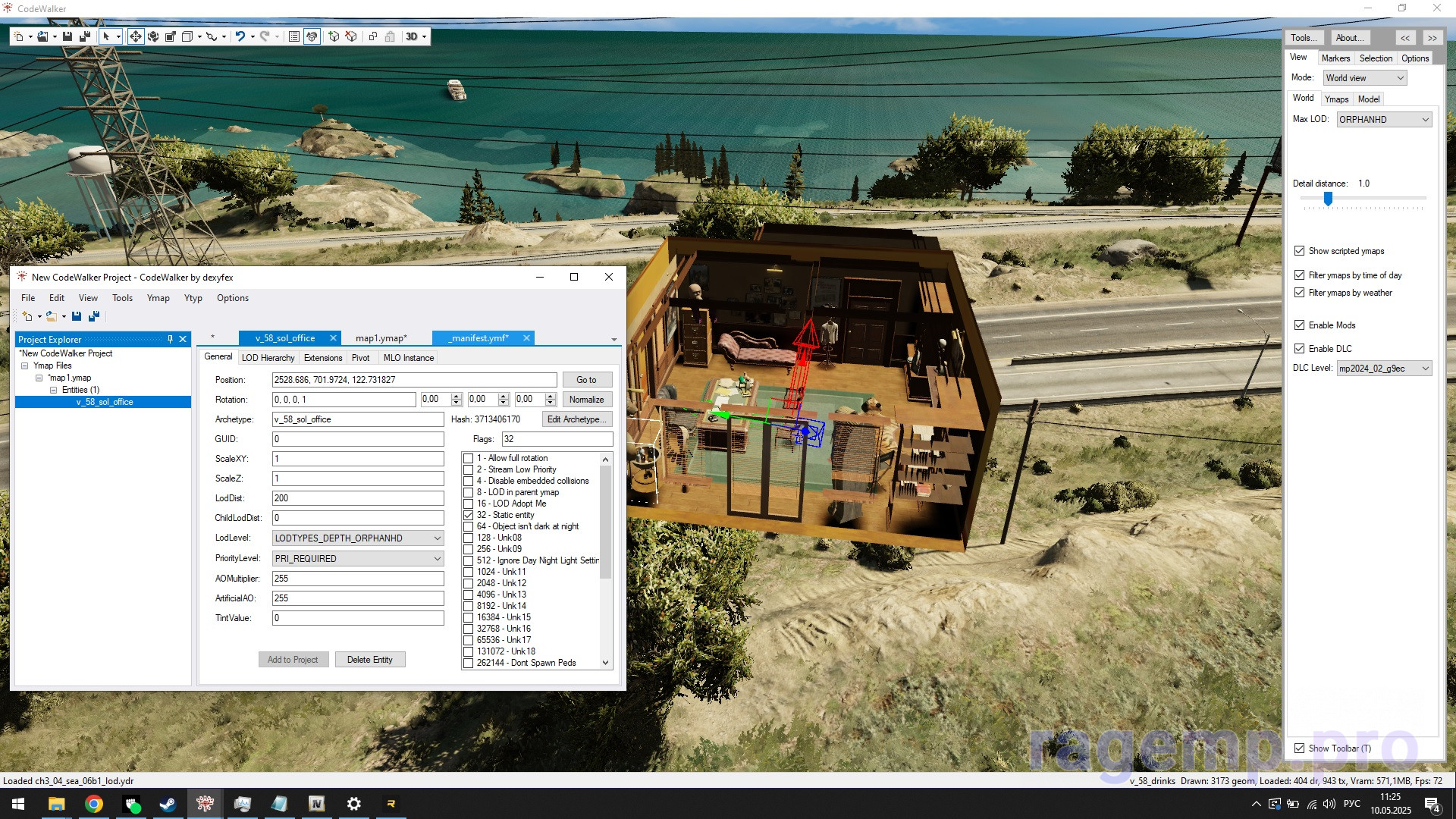This screenshot has height=819, width=1456.
Task: Collapse the map1.ymap tree node
Action: click(x=39, y=378)
